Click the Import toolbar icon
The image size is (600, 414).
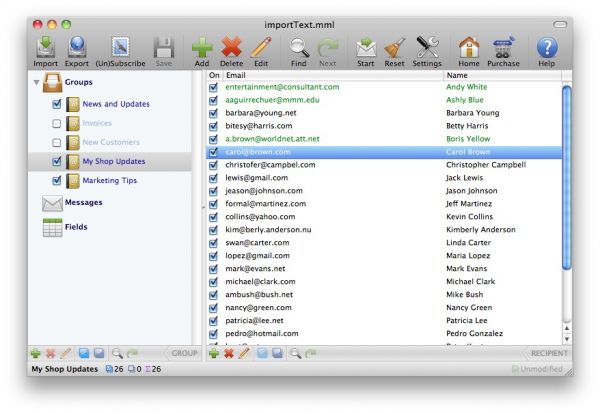point(45,48)
